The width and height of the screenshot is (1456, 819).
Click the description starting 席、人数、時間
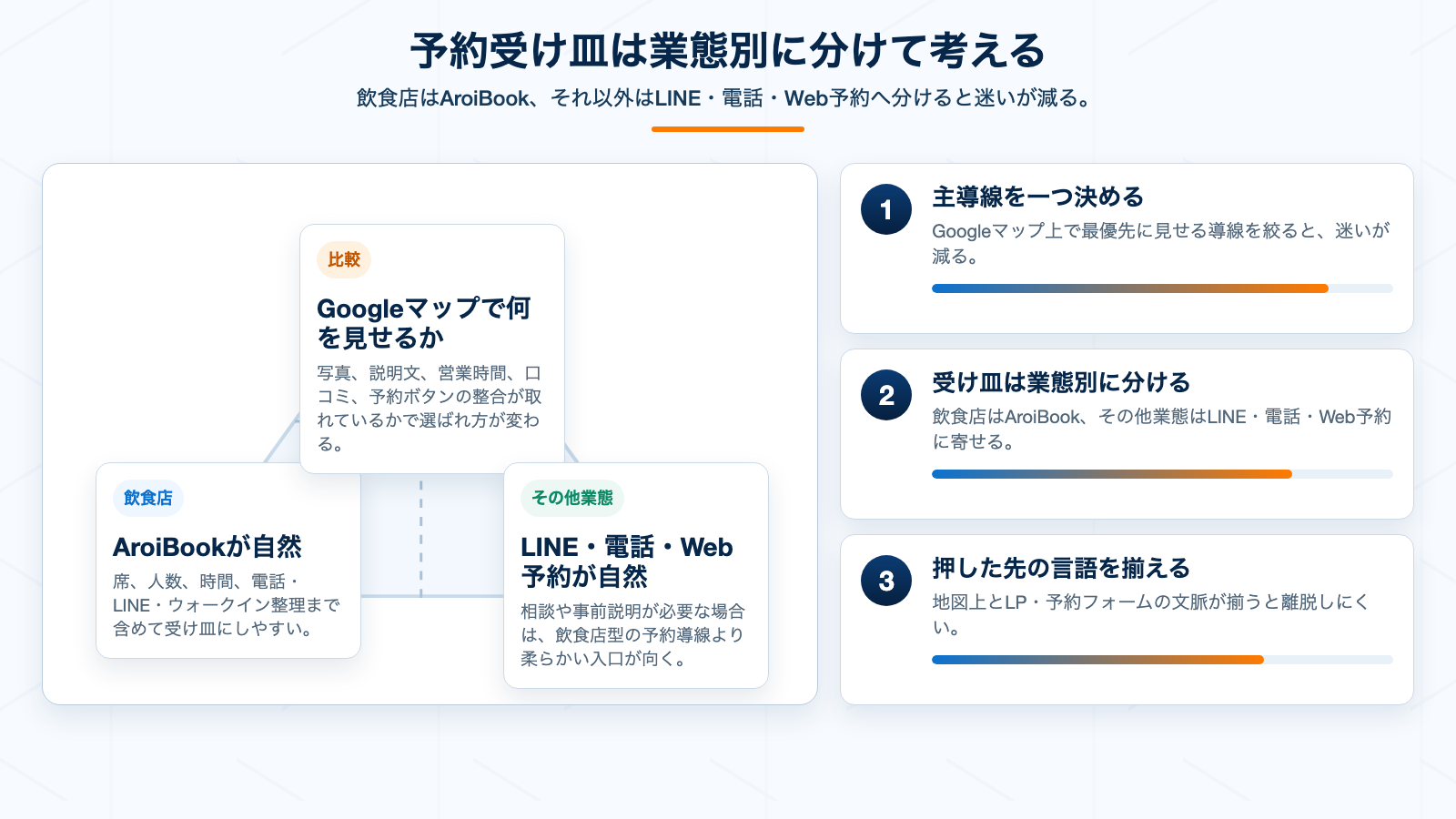(x=227, y=605)
